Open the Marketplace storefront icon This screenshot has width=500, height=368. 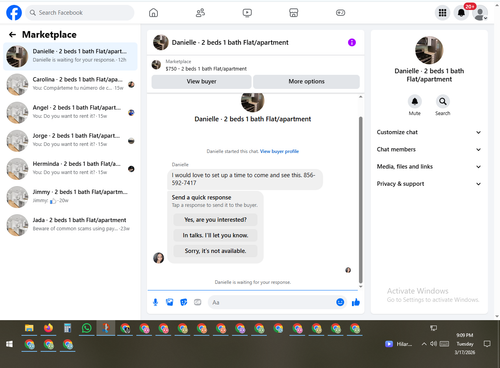(294, 13)
